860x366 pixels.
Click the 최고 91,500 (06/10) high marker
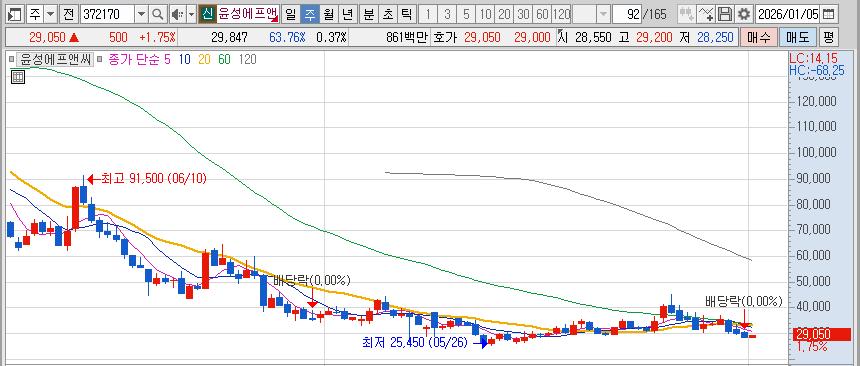pyautogui.click(x=146, y=179)
